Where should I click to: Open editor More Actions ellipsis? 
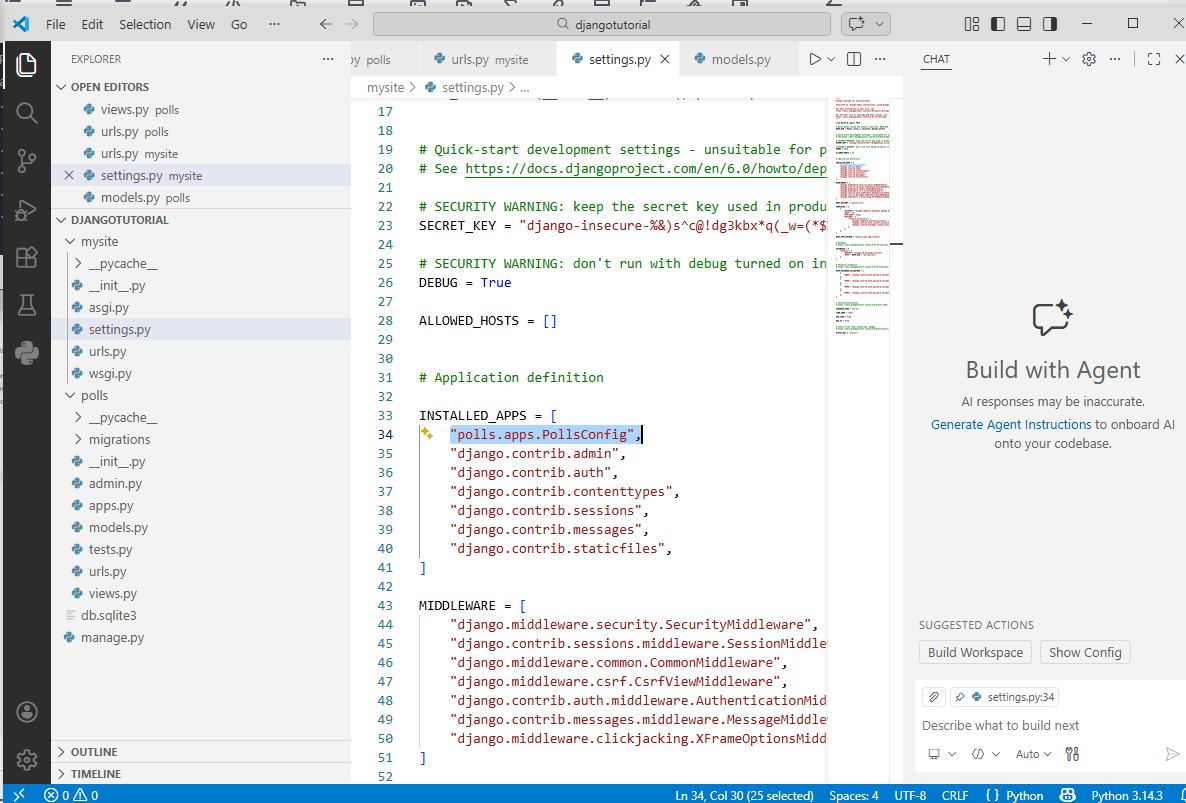(880, 59)
